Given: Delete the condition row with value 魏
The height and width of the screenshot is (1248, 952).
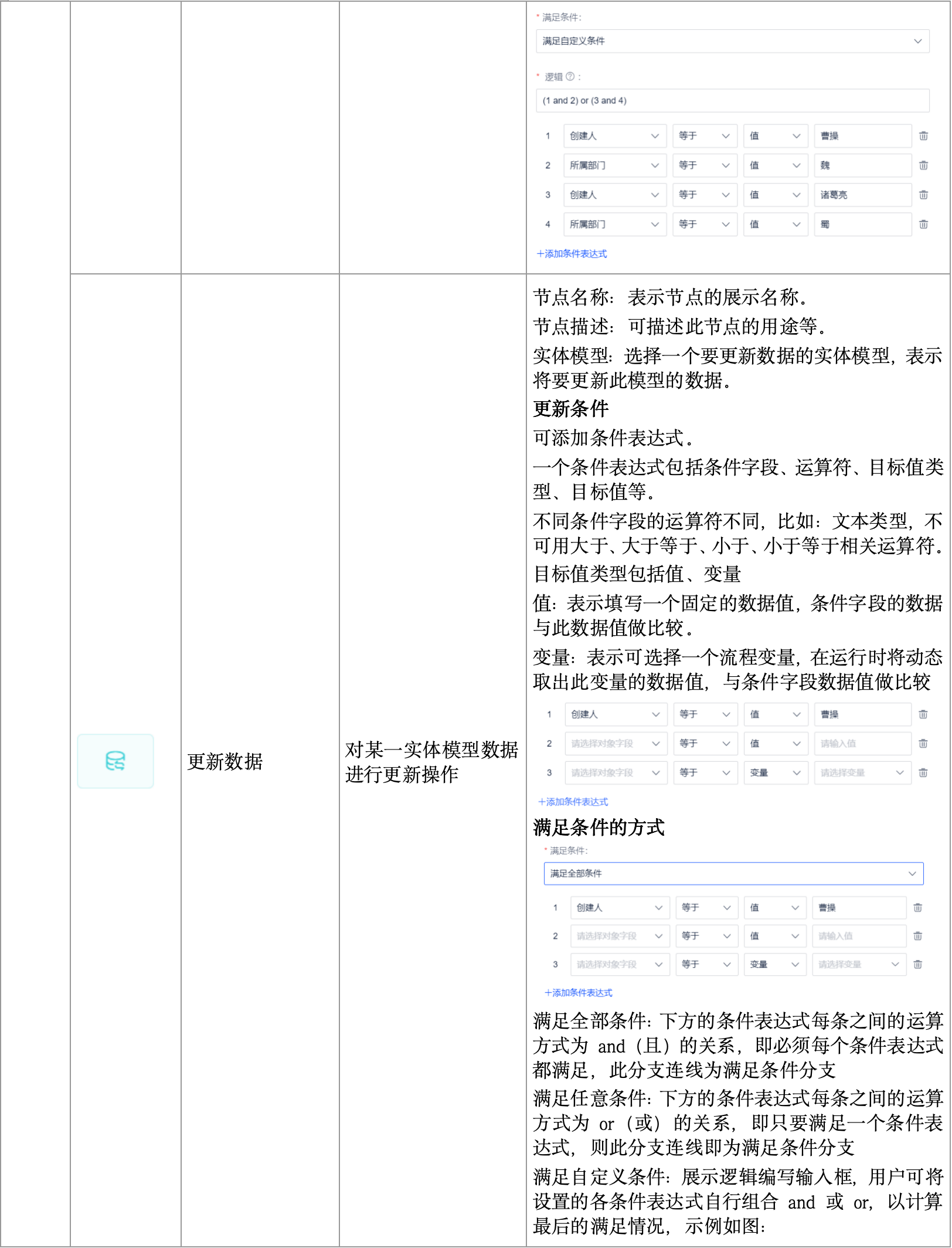Looking at the screenshot, I should click(x=923, y=165).
